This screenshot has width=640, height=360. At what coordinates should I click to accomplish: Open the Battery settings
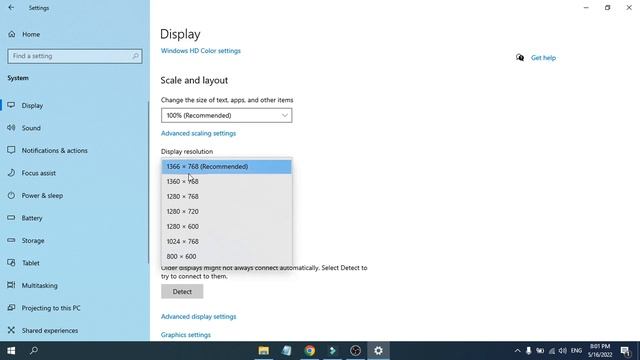coord(32,218)
